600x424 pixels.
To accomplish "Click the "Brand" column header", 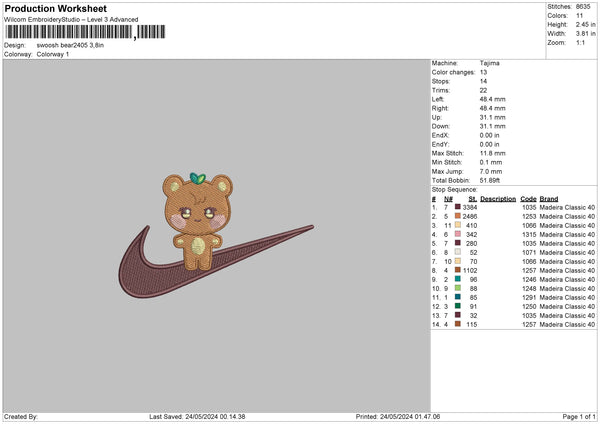I will [x=549, y=199].
